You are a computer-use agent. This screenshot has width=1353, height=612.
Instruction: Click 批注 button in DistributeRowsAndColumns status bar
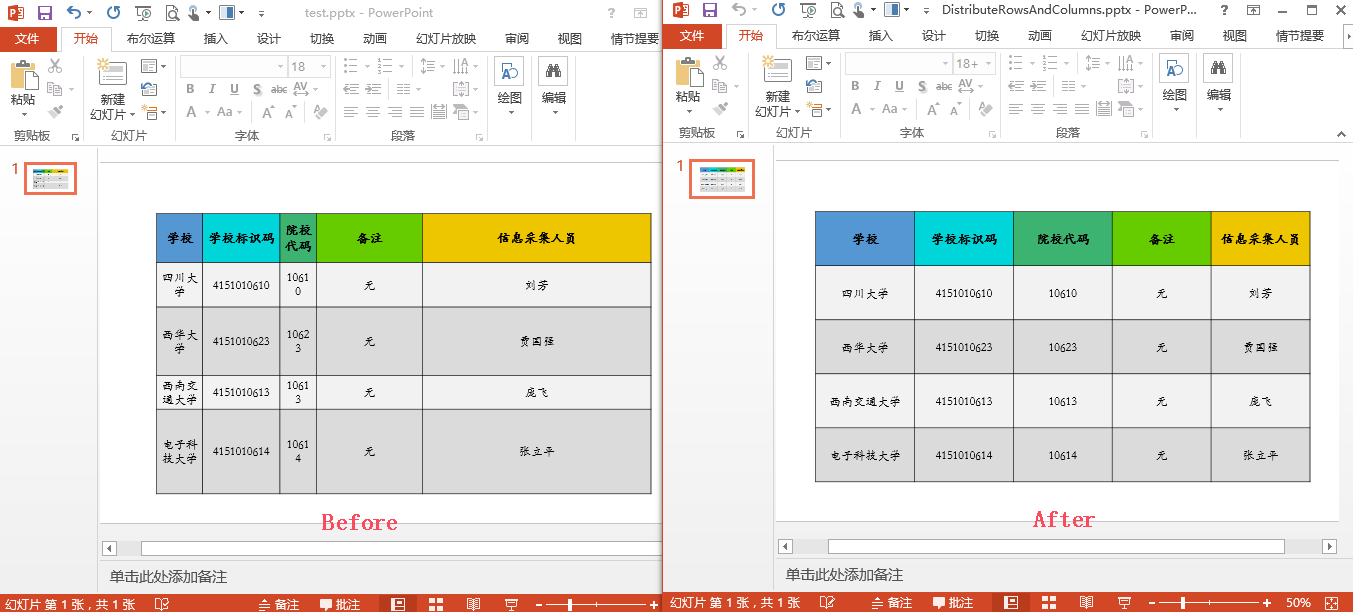pos(954,603)
